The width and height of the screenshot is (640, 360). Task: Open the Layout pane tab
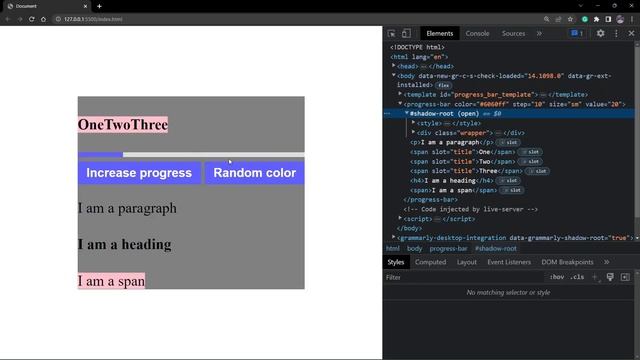(467, 262)
